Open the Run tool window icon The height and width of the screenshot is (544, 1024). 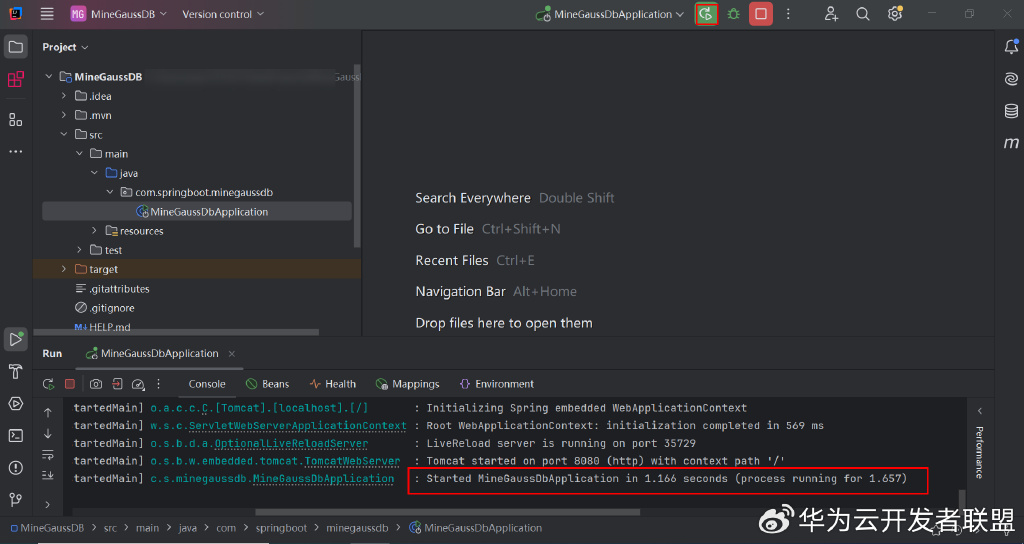(16, 339)
